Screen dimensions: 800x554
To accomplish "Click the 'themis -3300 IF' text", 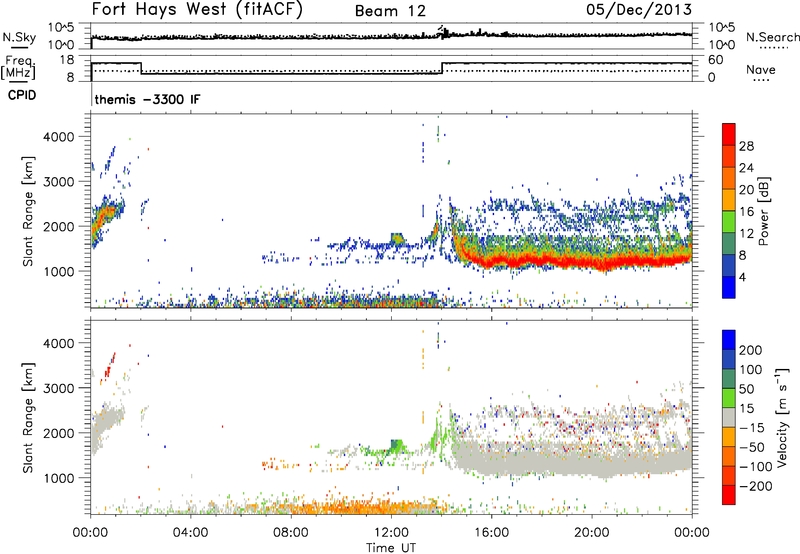I will [x=147, y=99].
